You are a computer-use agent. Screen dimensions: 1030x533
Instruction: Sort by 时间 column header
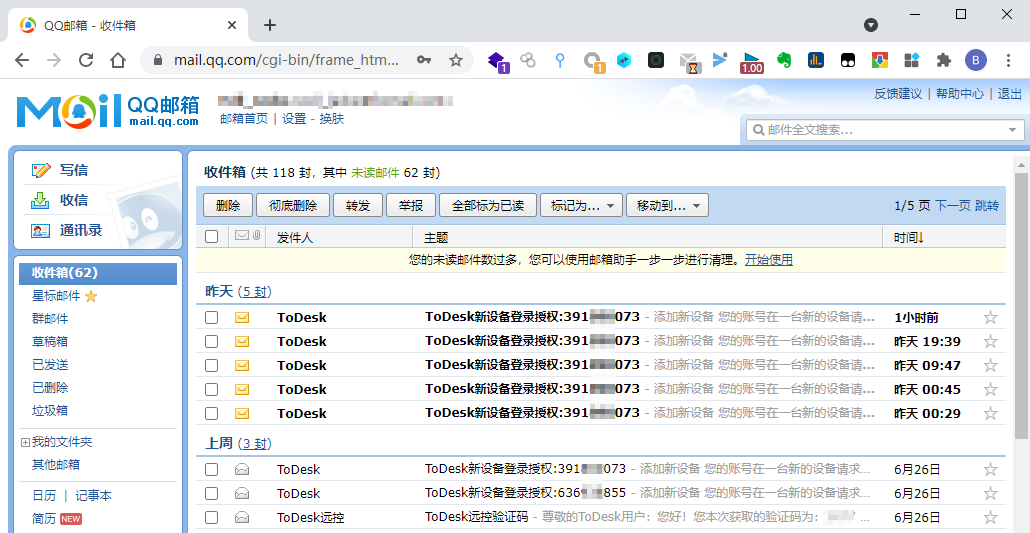tap(909, 237)
